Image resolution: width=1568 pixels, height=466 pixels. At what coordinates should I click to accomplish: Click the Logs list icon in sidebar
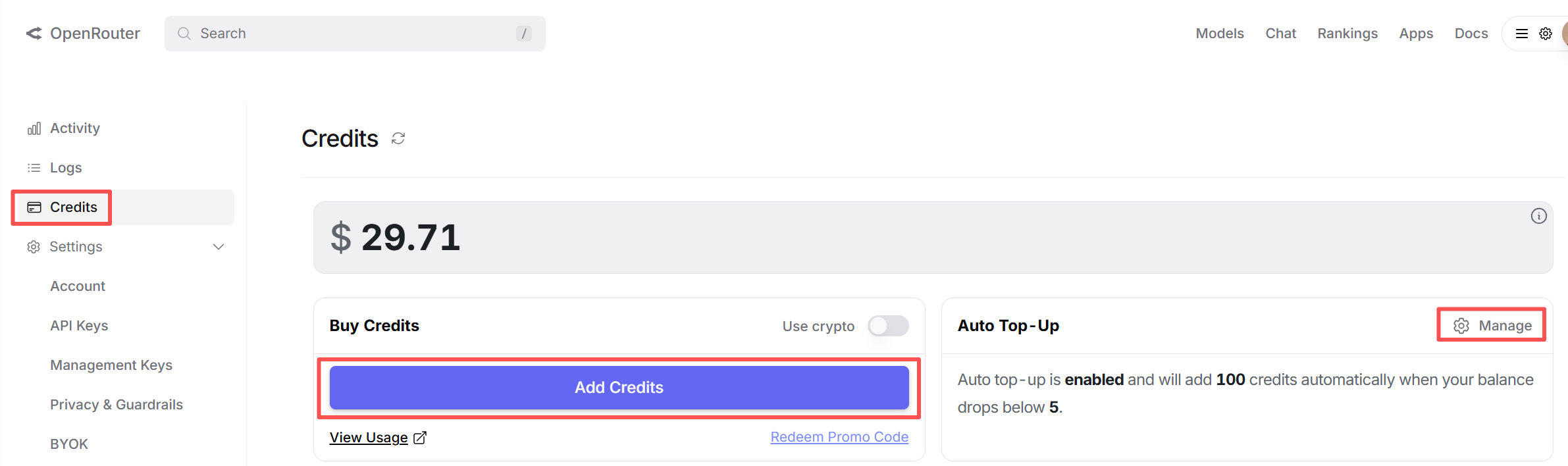point(33,167)
